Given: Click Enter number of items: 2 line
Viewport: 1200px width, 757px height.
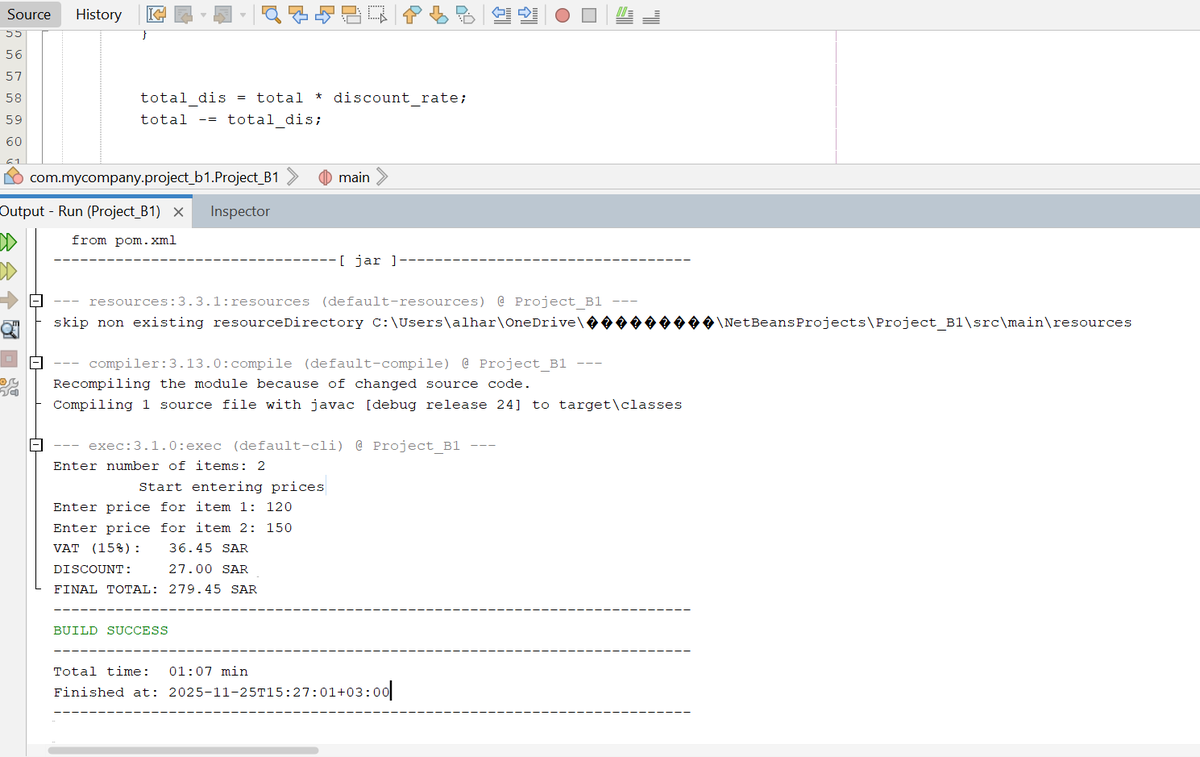Looking at the screenshot, I should (x=159, y=466).
